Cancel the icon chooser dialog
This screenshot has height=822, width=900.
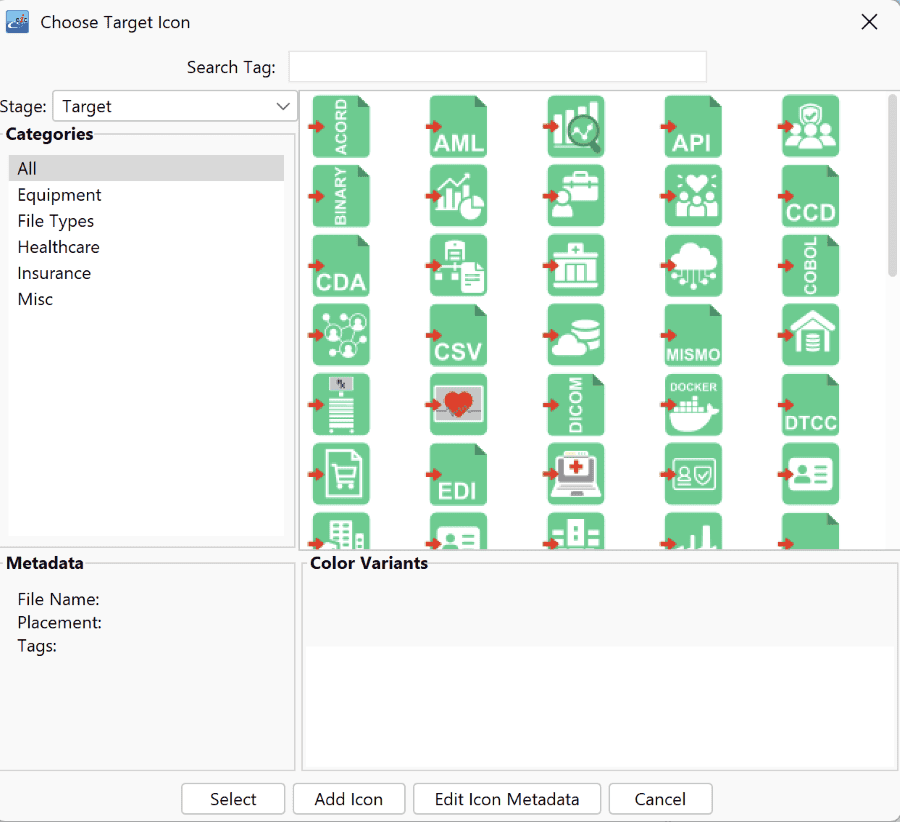660,799
